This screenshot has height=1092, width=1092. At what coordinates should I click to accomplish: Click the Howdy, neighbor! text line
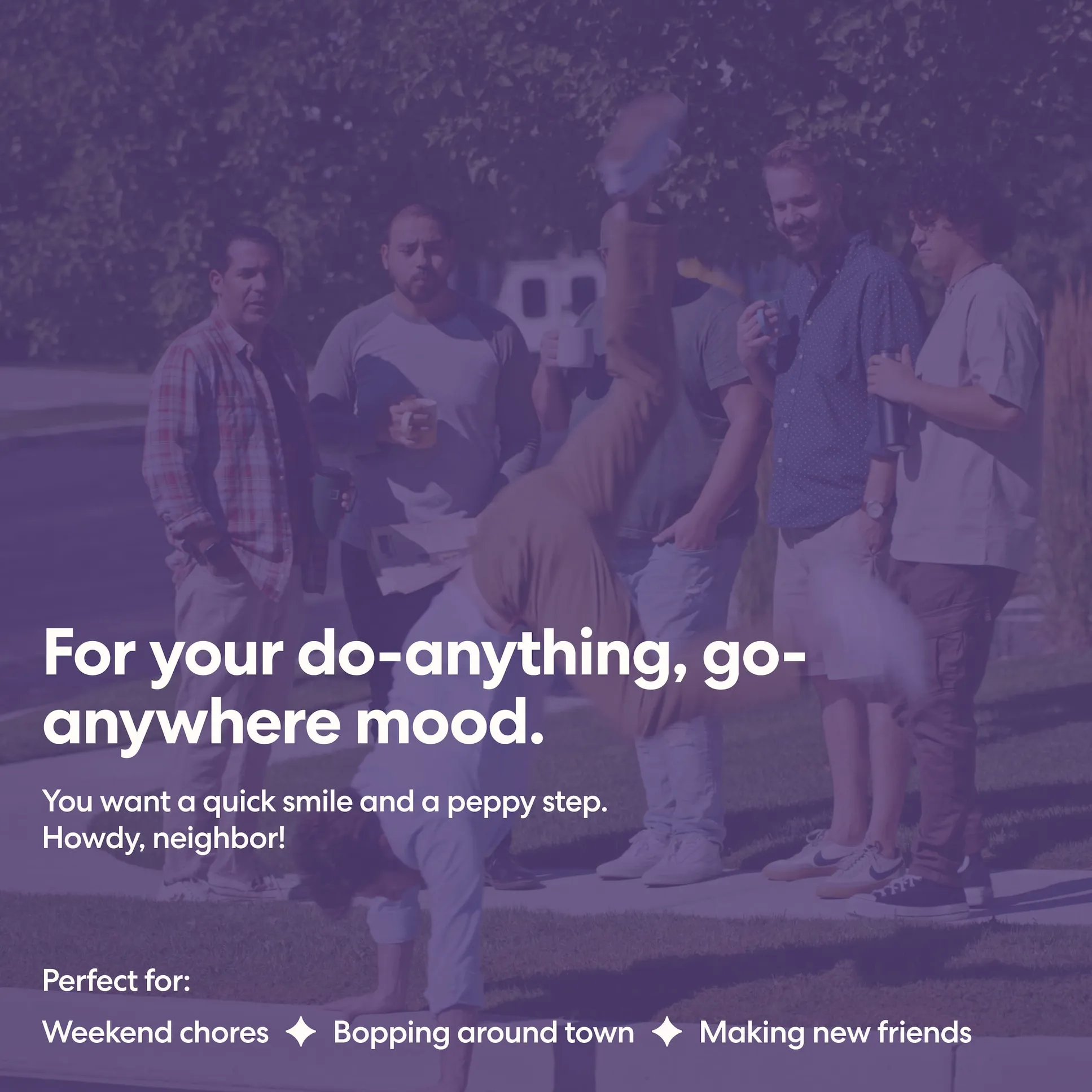[x=164, y=839]
